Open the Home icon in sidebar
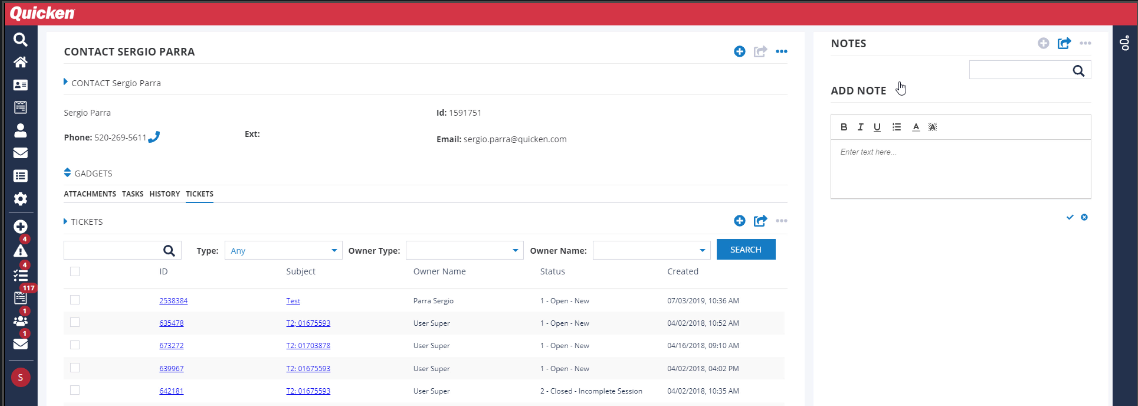Image resolution: width=1138 pixels, height=406 pixels. [19, 62]
